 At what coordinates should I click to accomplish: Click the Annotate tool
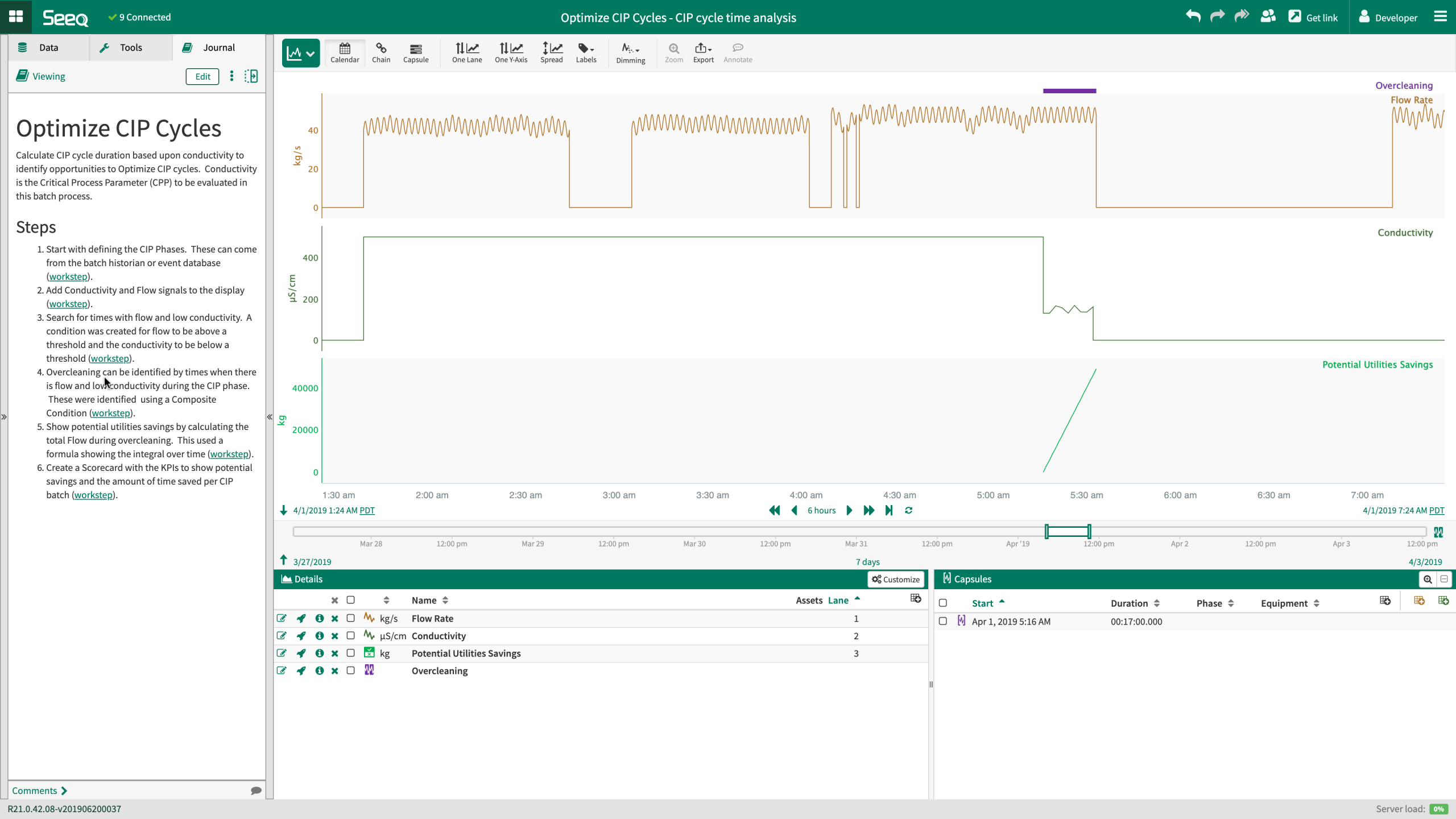[x=738, y=53]
